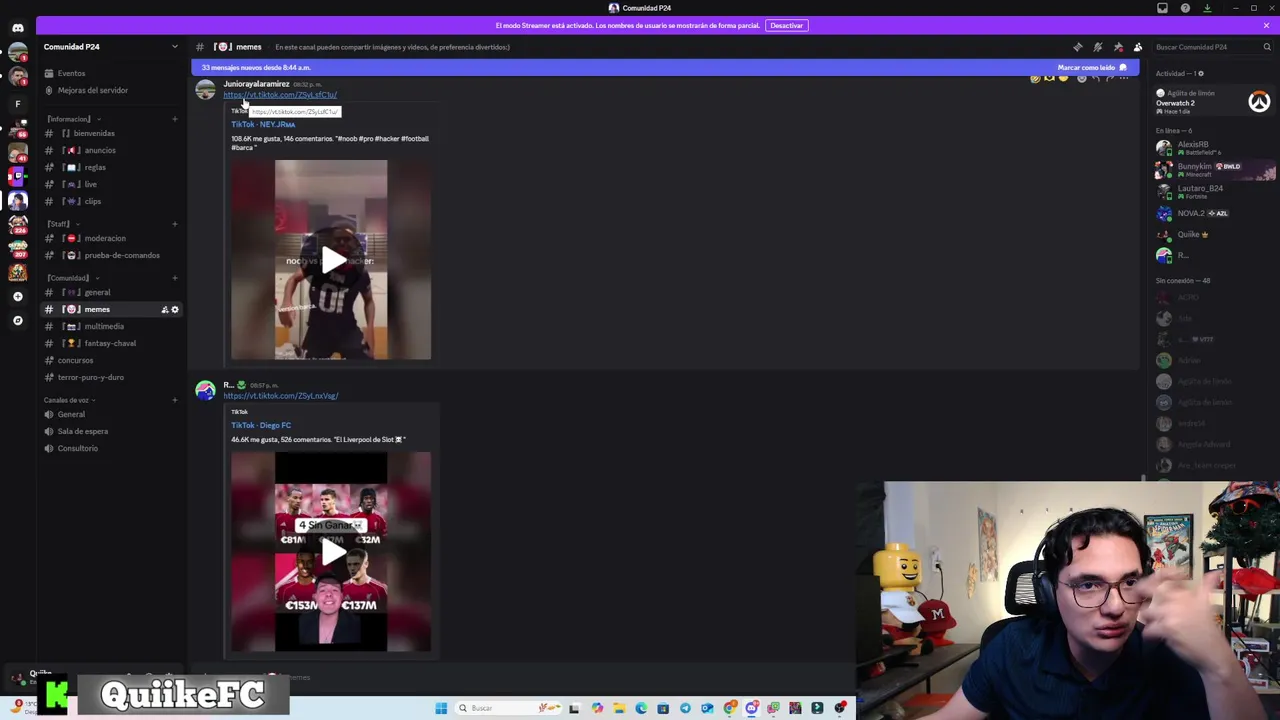Viewport: 1280px width, 720px height.
Task: Open the help question mark icon
Action: coord(1185,8)
